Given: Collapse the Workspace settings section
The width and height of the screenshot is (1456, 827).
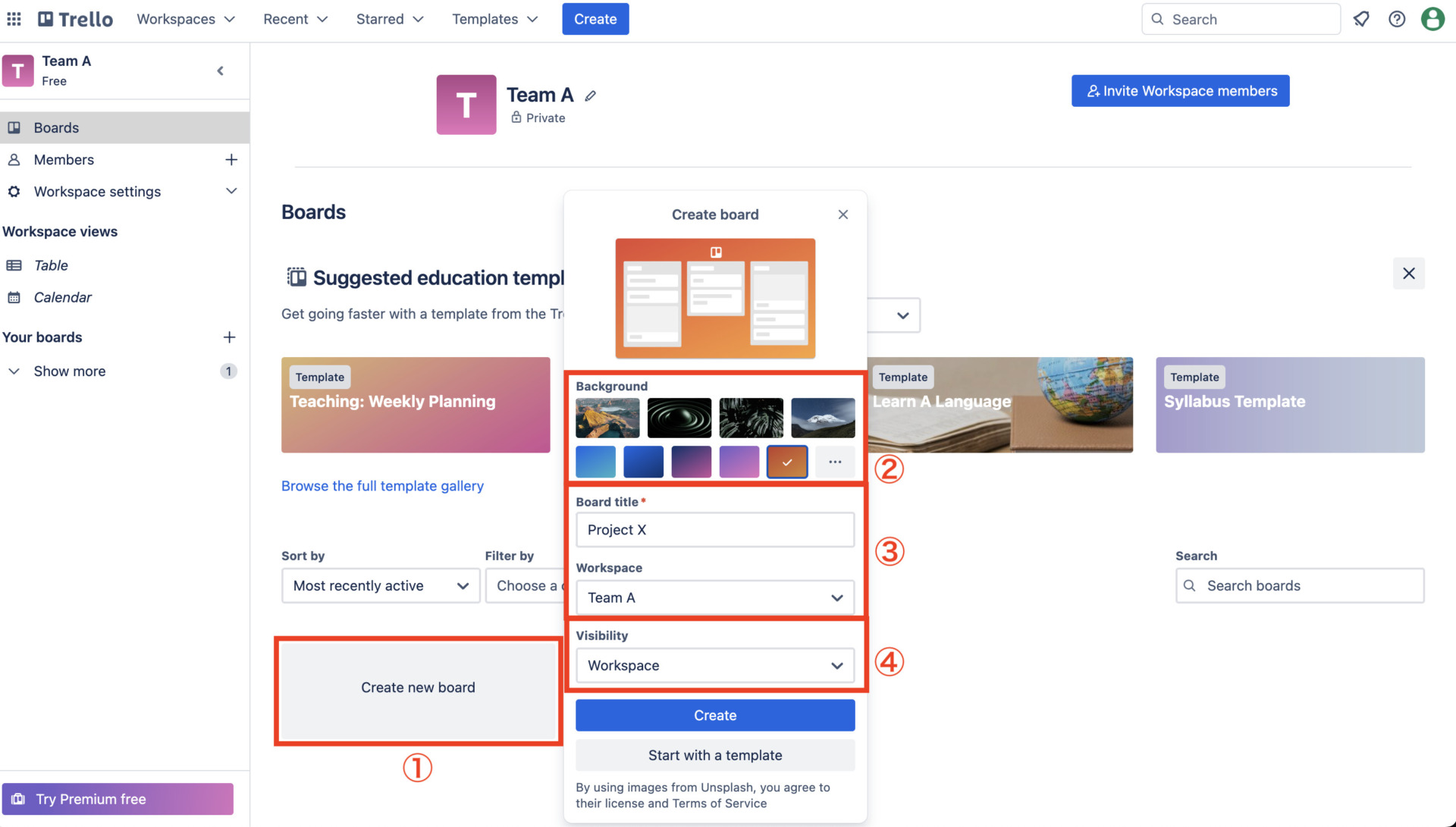Looking at the screenshot, I should (231, 191).
